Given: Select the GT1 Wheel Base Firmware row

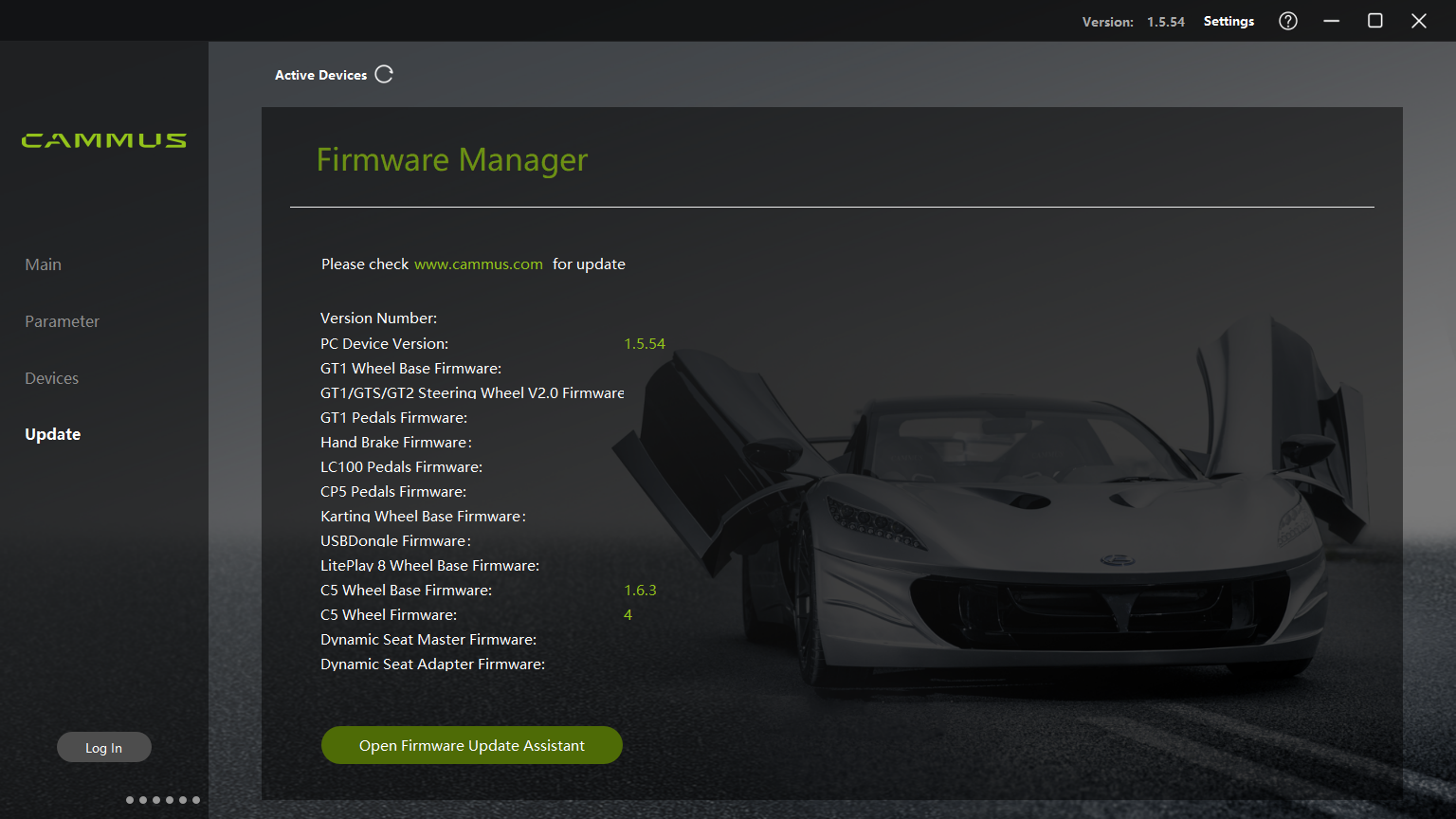Looking at the screenshot, I should 410,368.
